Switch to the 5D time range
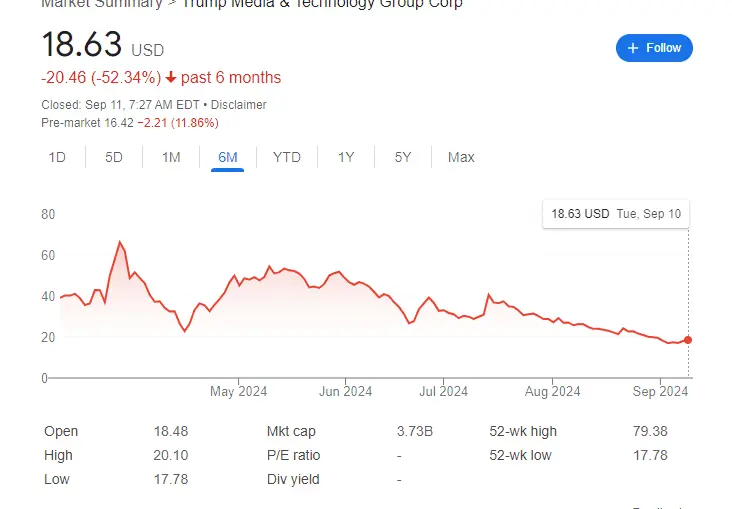732x509 pixels. coord(114,157)
